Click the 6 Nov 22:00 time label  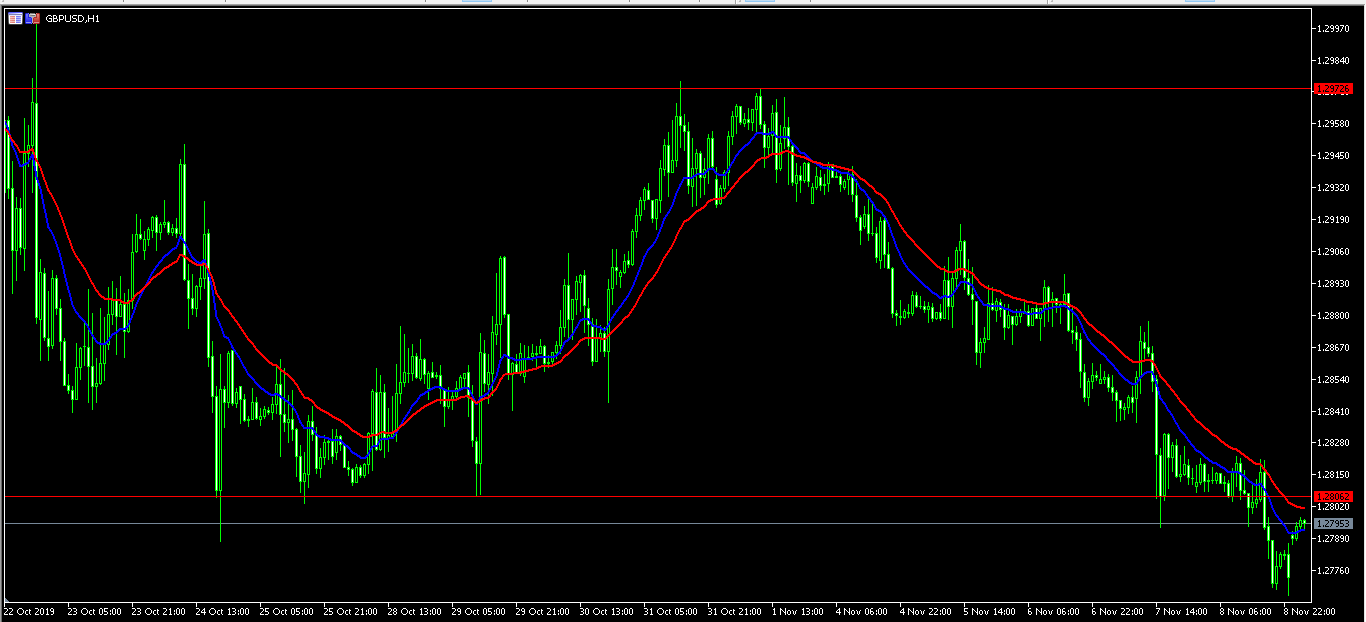(1118, 610)
